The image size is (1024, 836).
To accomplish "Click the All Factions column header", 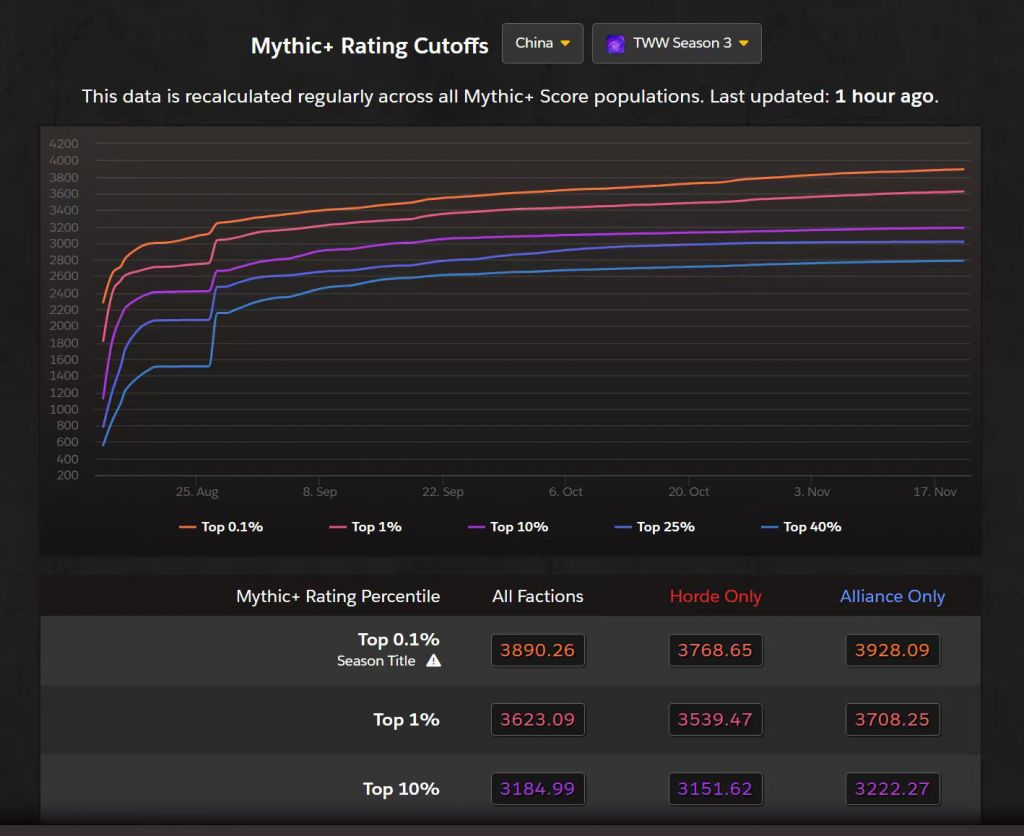I will 538,596.
